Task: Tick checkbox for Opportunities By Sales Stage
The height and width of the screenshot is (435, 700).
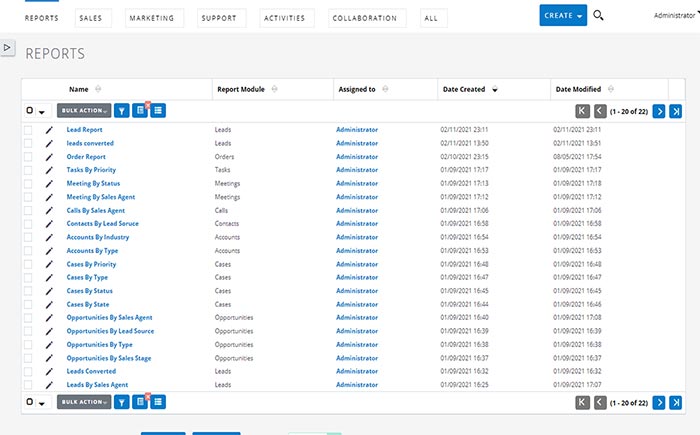Action: [28, 358]
